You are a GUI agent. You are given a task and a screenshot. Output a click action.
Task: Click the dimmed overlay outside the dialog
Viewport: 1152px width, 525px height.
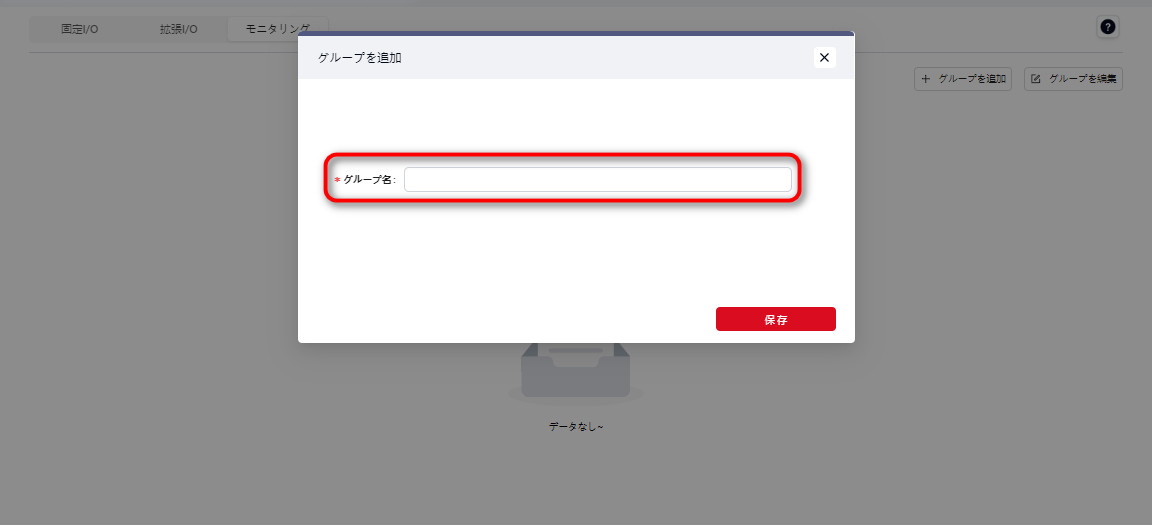coord(150,300)
